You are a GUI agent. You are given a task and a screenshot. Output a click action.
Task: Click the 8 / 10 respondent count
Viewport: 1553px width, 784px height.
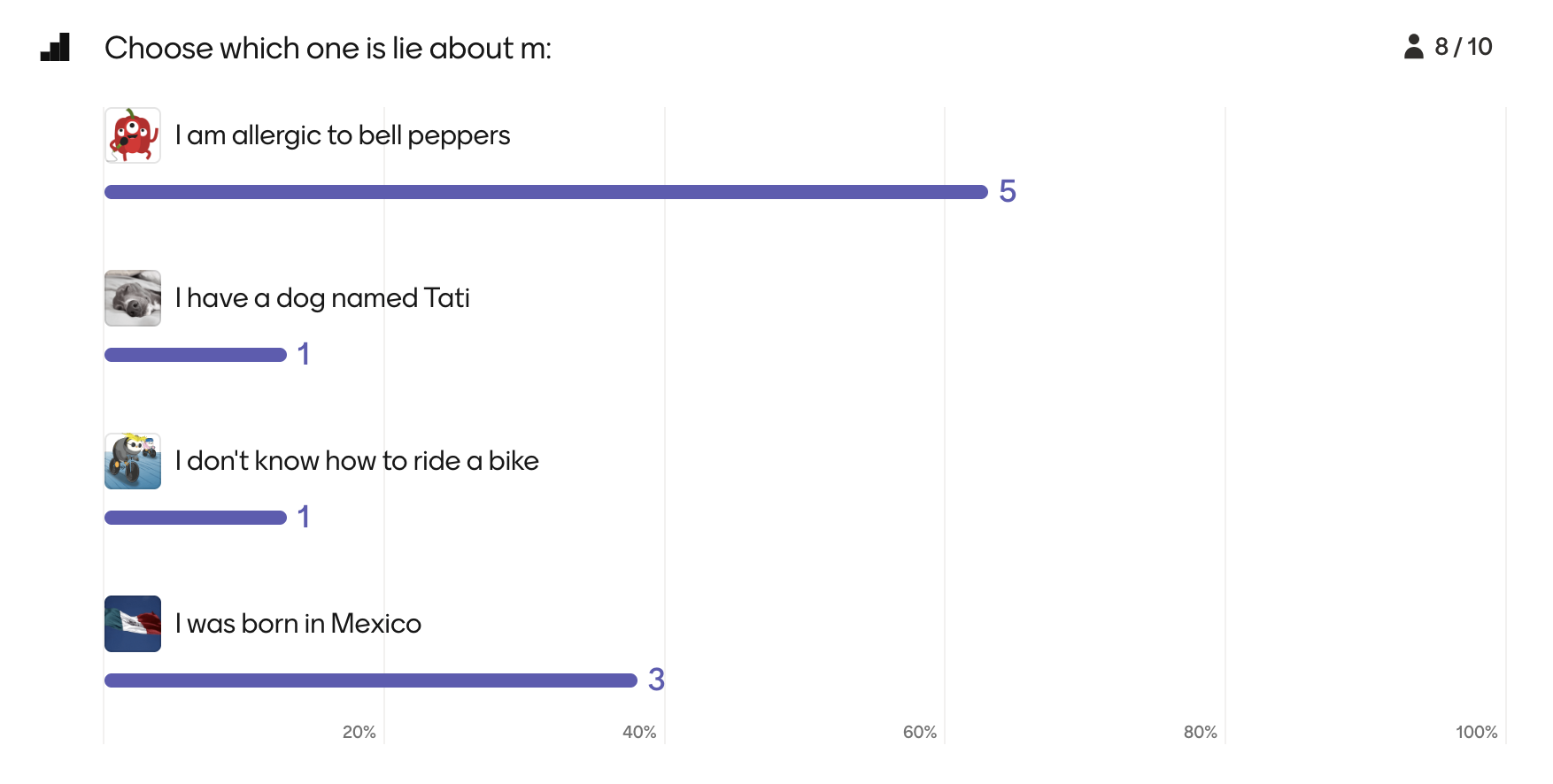point(1463,47)
